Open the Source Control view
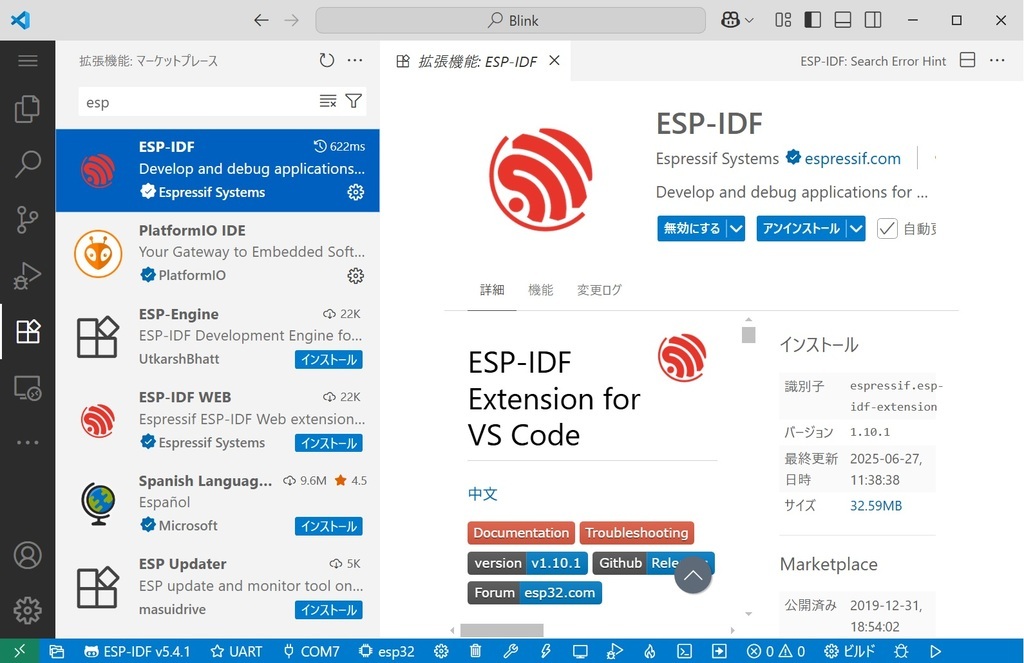The width and height of the screenshot is (1024, 663). (27, 220)
